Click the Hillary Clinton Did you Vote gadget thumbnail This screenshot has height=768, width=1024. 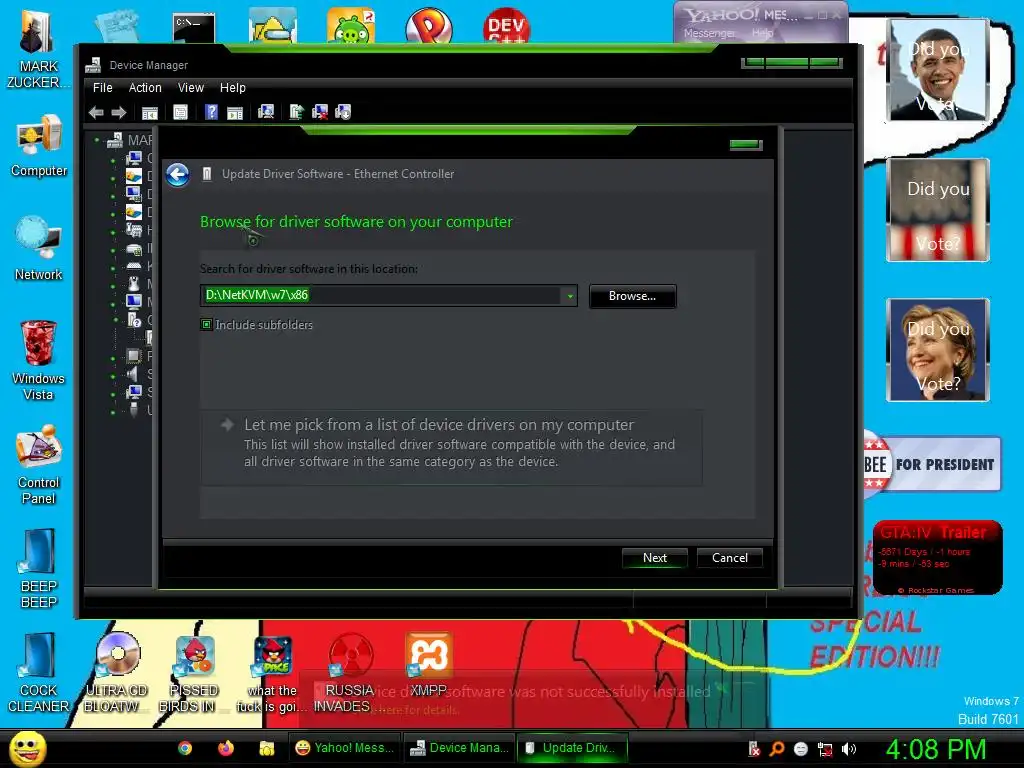pos(938,349)
